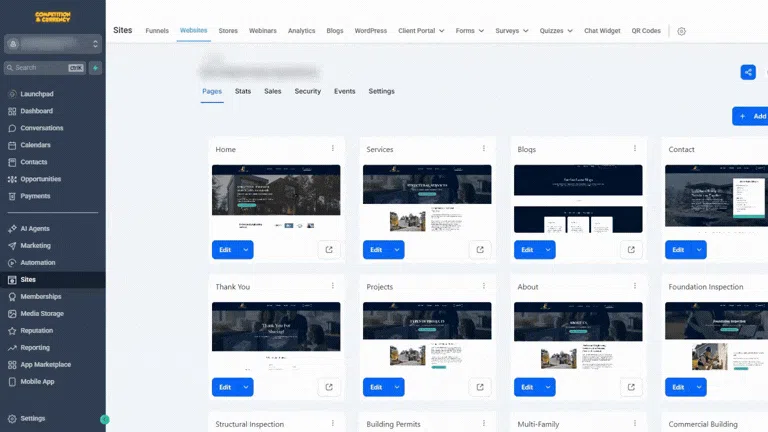Viewport: 768px width, 432px height.
Task: Switch to the Funnels tab
Action: click(157, 30)
